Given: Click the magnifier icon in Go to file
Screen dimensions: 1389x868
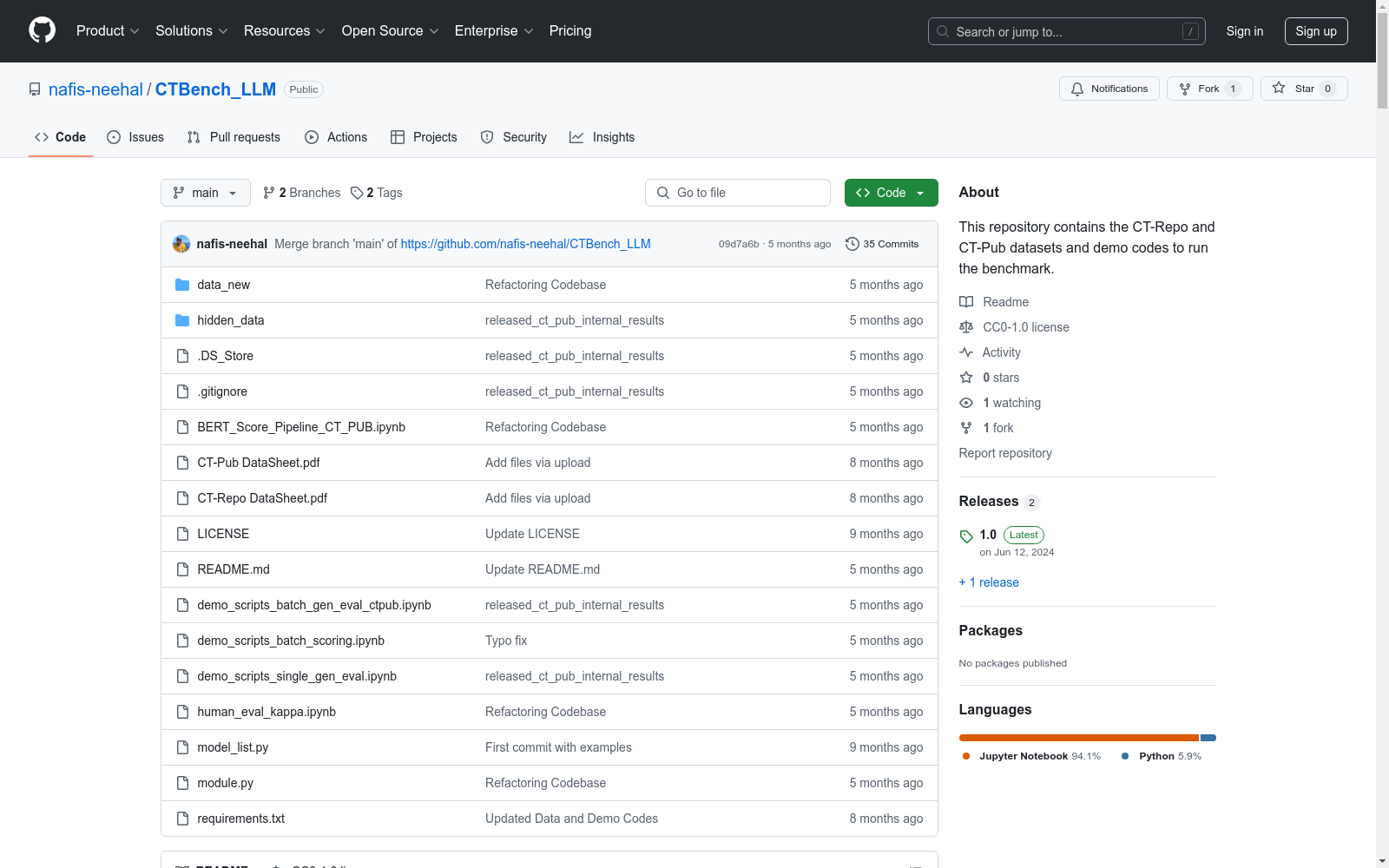Looking at the screenshot, I should [x=663, y=193].
